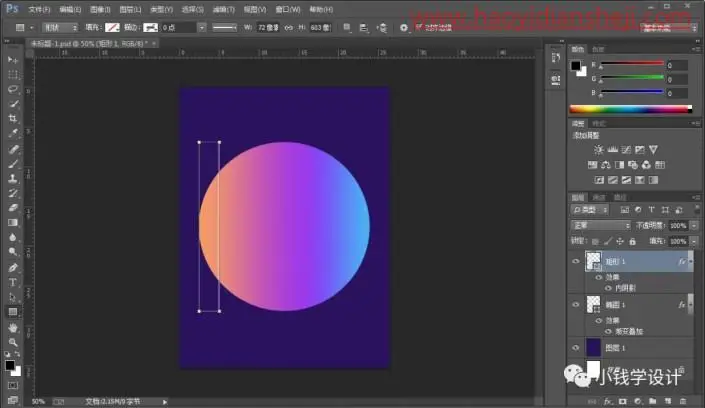Click the width input field

[268, 28]
